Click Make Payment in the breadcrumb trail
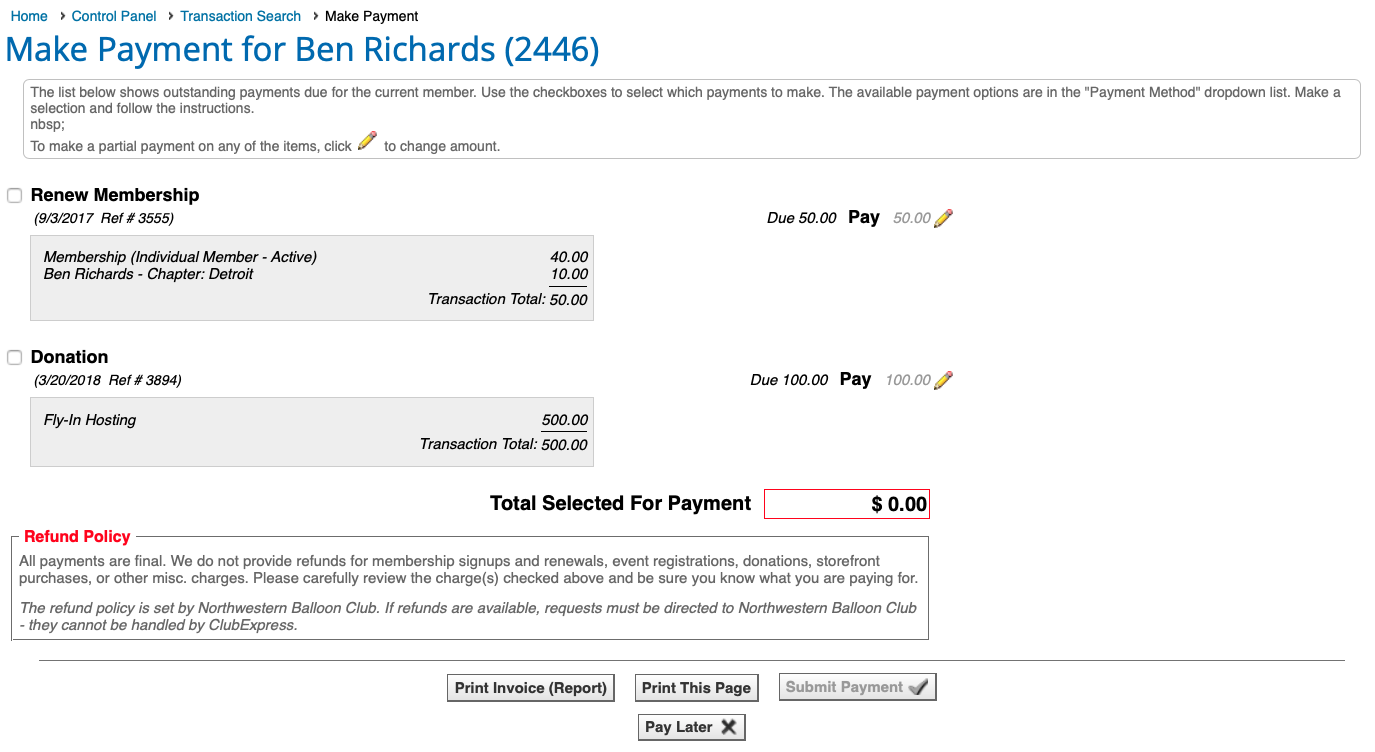The height and width of the screenshot is (752, 1375). point(371,16)
